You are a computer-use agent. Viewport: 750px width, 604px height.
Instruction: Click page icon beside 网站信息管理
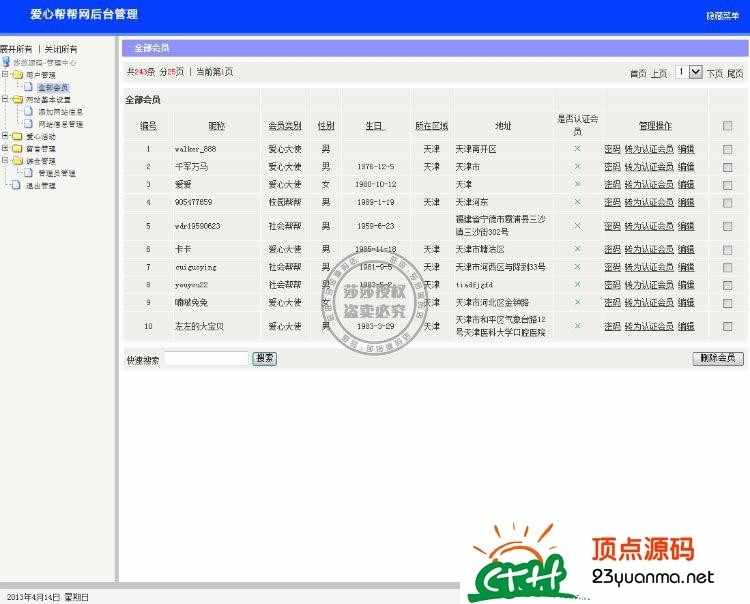click(29, 123)
